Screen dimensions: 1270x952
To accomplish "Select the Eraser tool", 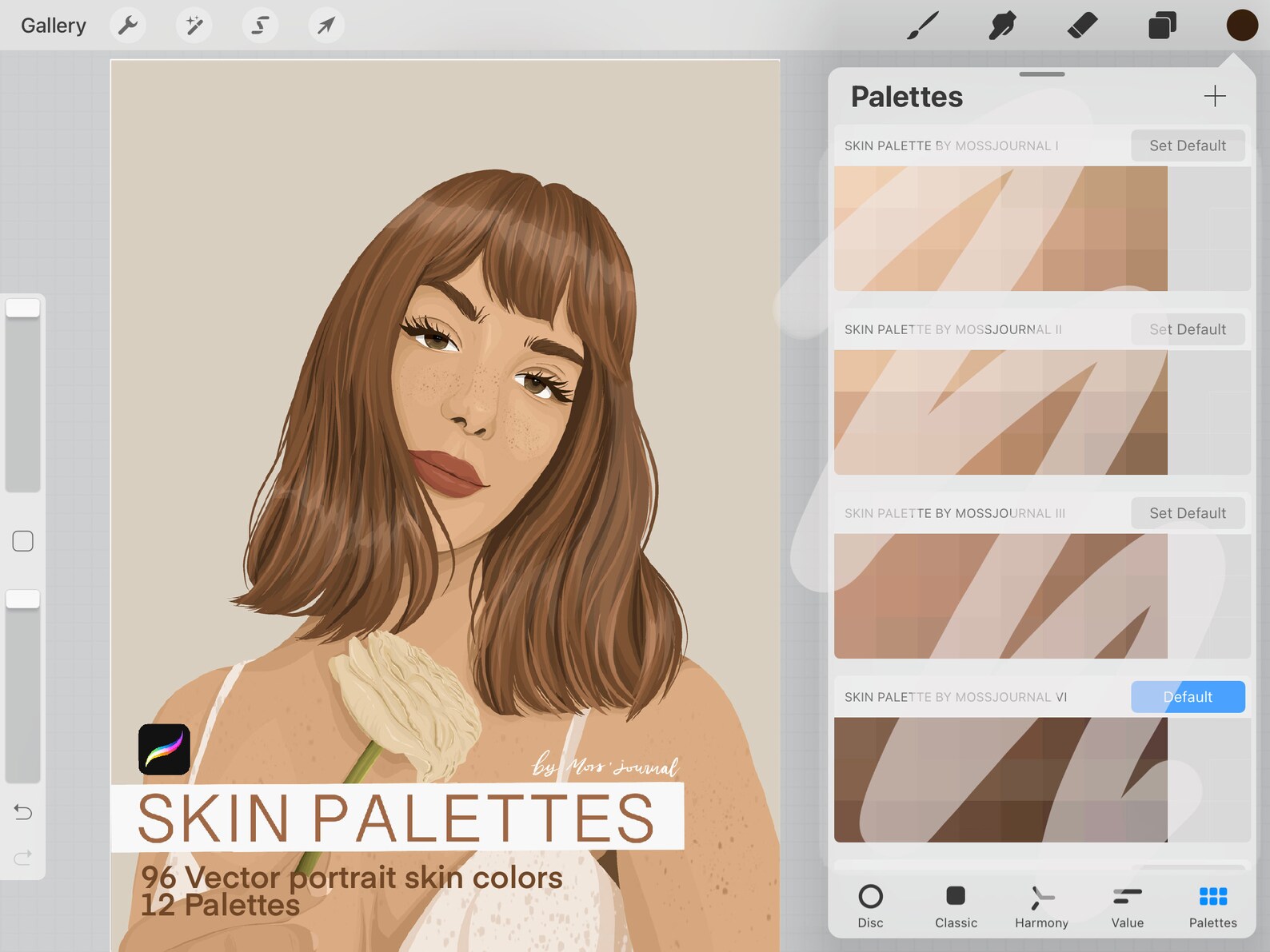I will coord(1082,26).
